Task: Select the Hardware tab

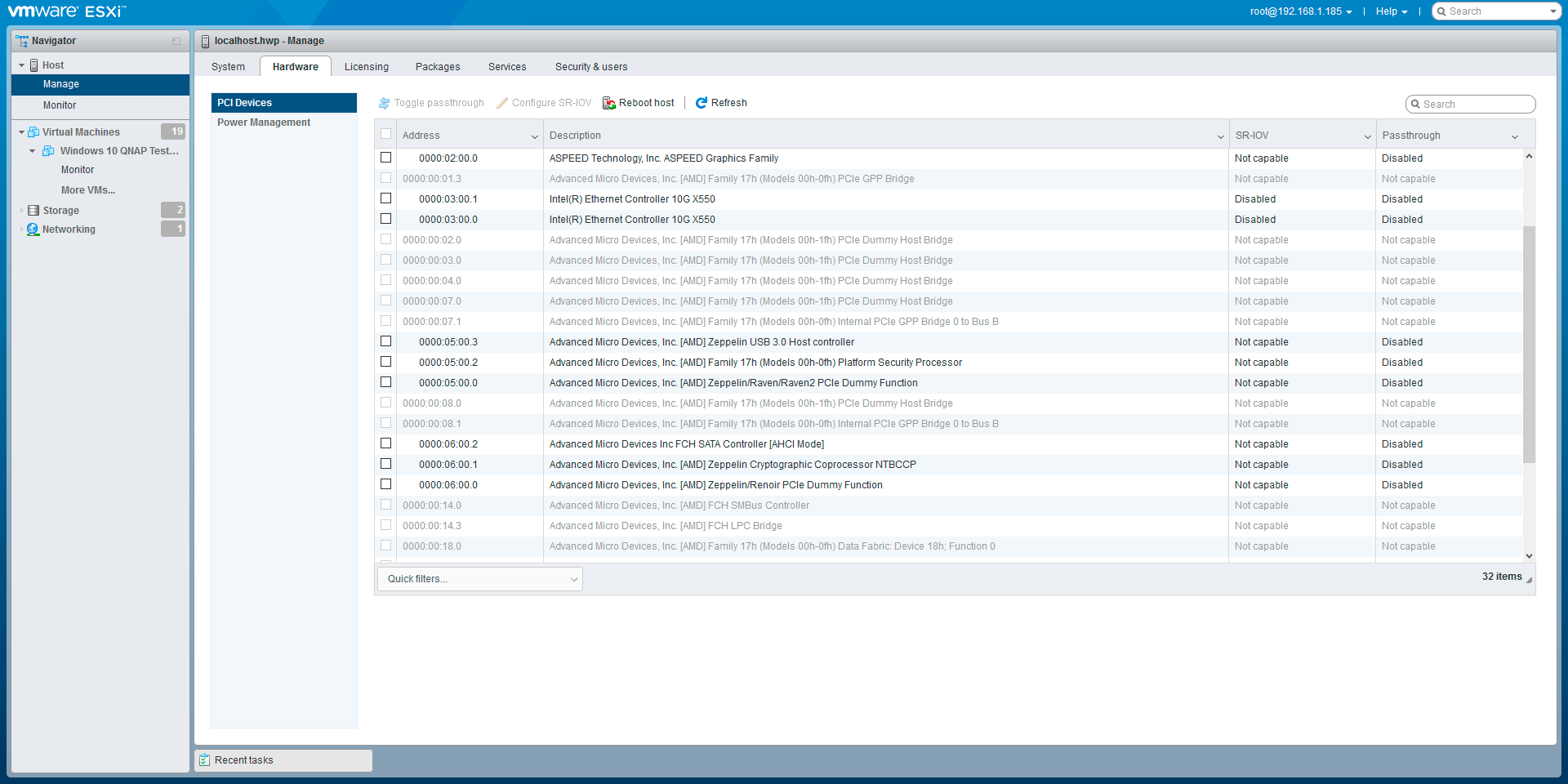Action: tap(296, 67)
